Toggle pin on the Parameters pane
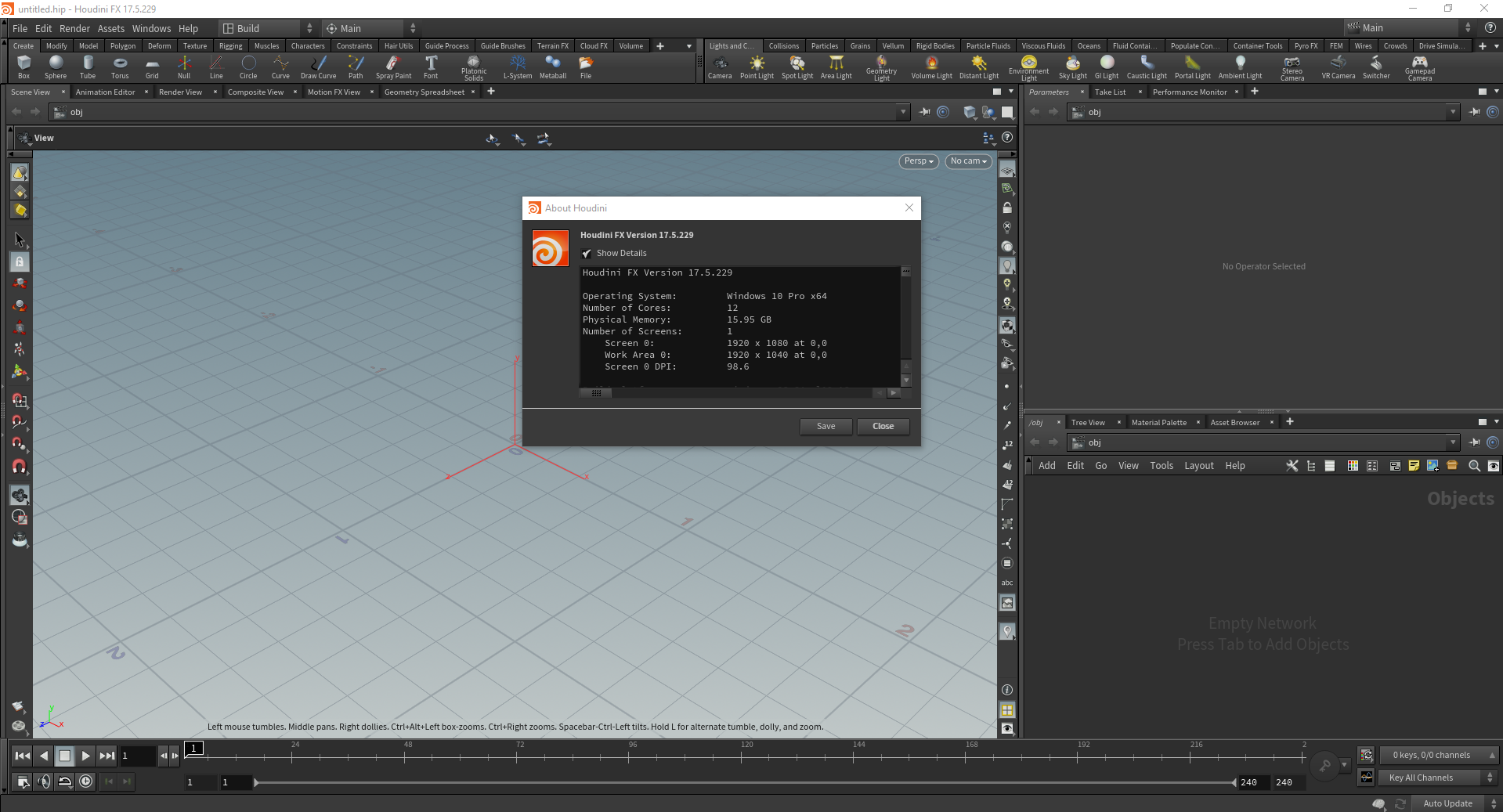1503x812 pixels. [1474, 112]
